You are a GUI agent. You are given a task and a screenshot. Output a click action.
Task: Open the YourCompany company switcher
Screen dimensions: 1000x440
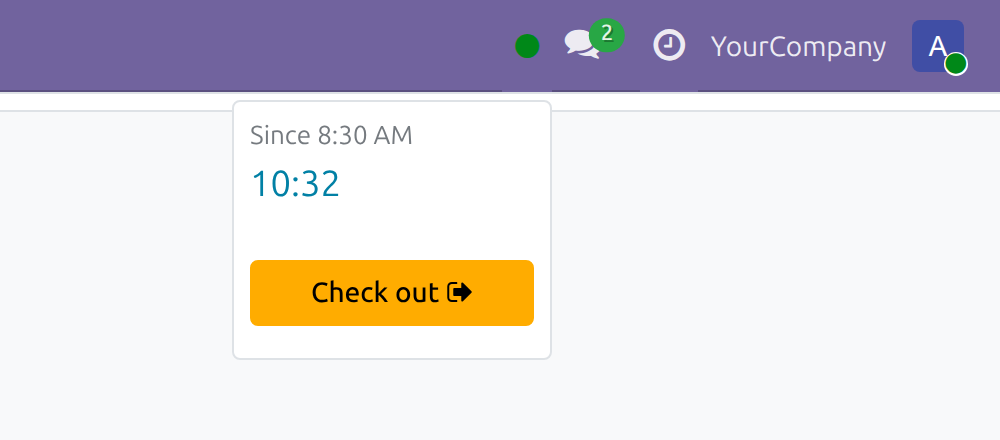pos(798,47)
